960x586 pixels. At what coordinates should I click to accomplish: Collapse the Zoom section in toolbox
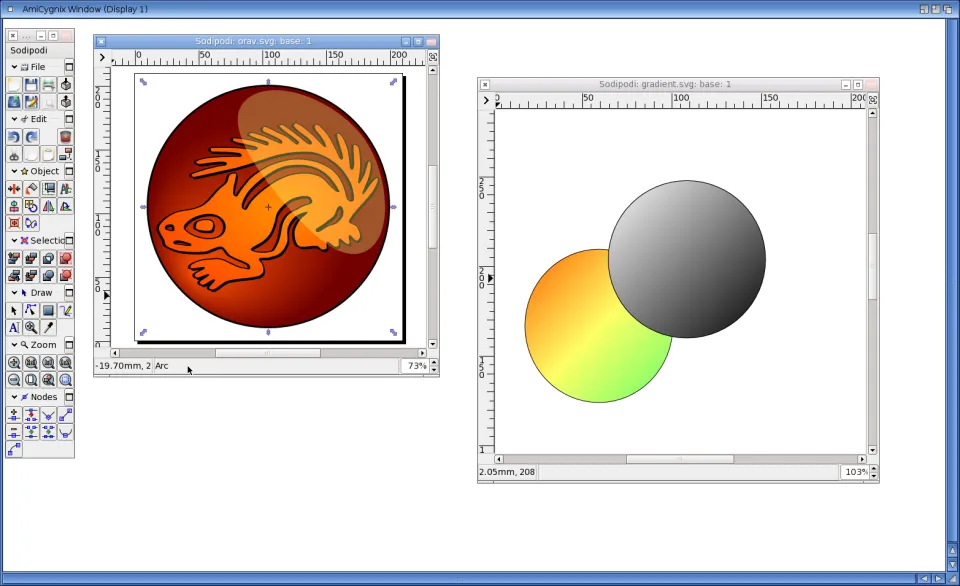point(14,345)
